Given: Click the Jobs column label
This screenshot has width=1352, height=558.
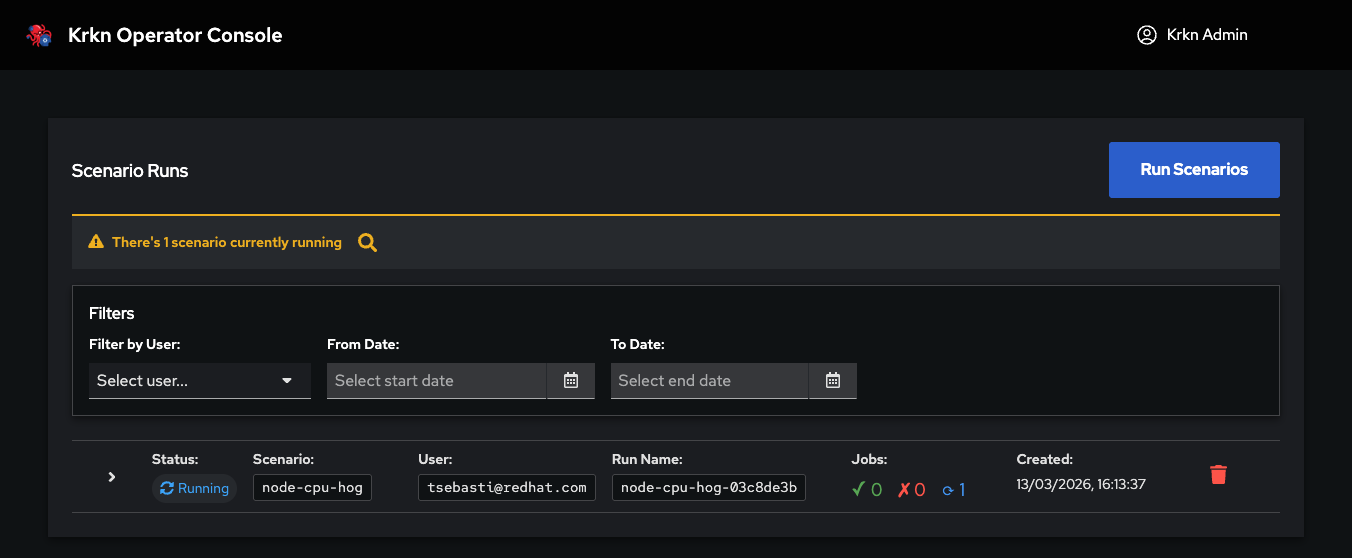Looking at the screenshot, I should [x=870, y=459].
